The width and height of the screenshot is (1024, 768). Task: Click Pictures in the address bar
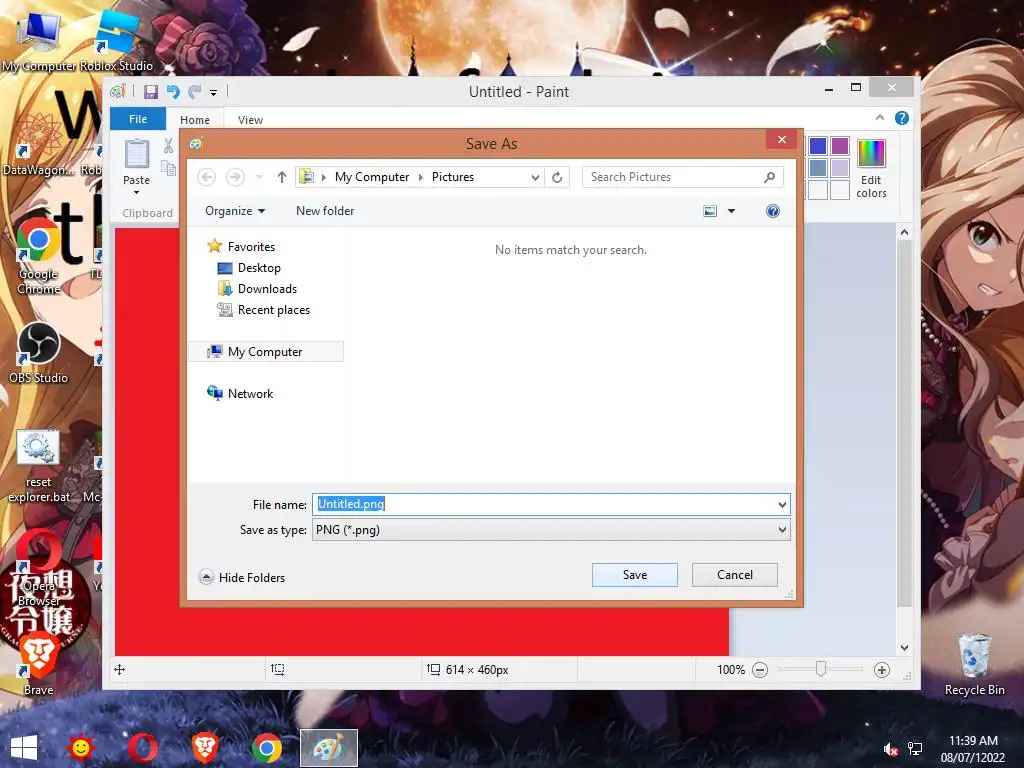tap(453, 177)
